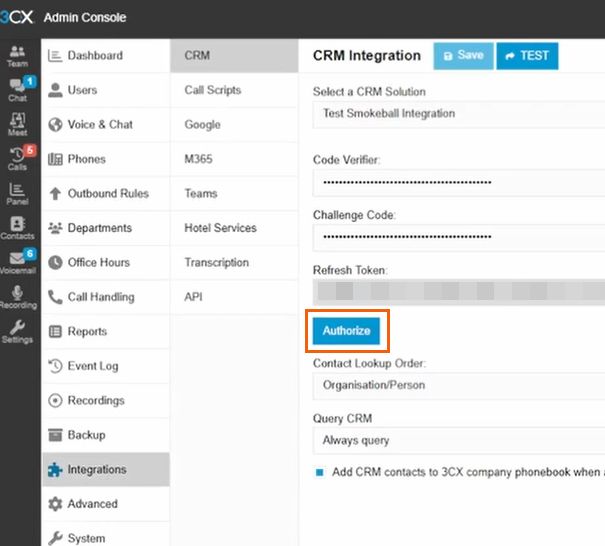Click the Code Verifier input field
This screenshot has height=546, width=605.
point(459,183)
